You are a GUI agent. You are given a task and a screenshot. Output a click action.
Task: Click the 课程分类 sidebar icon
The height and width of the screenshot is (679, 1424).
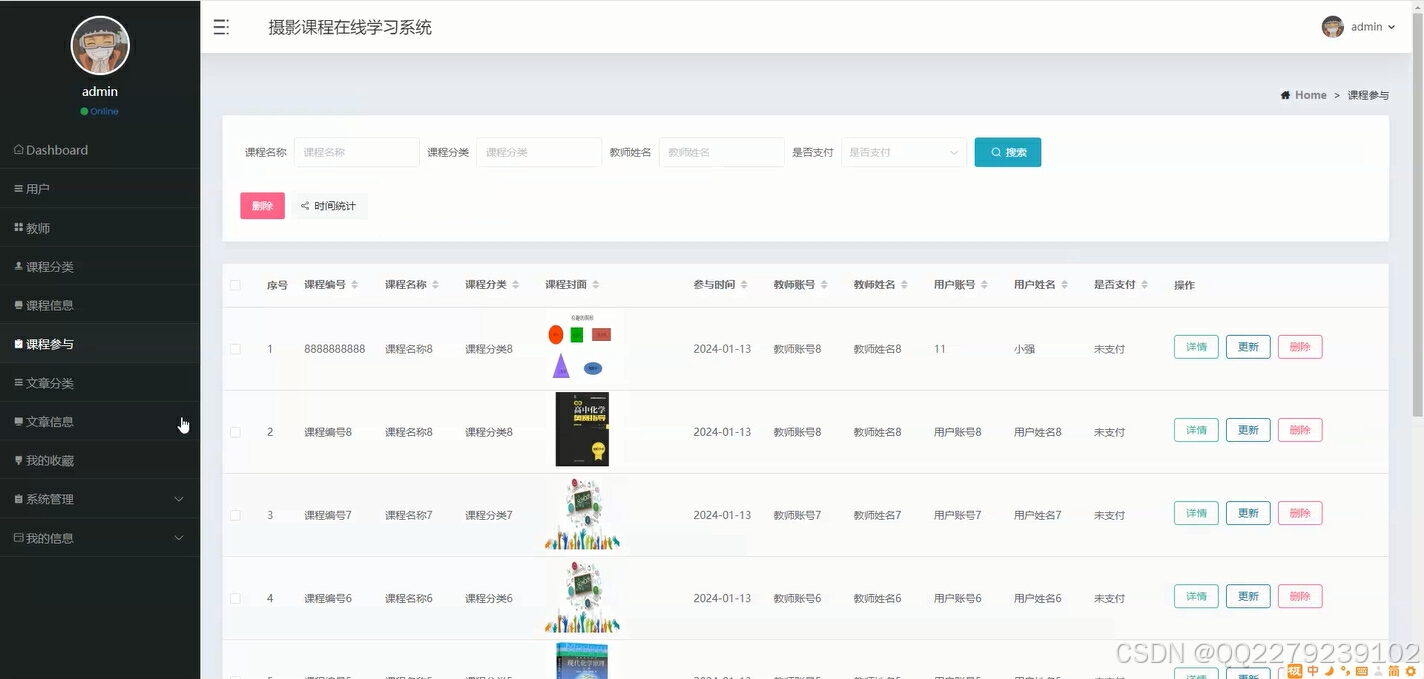click(17, 266)
